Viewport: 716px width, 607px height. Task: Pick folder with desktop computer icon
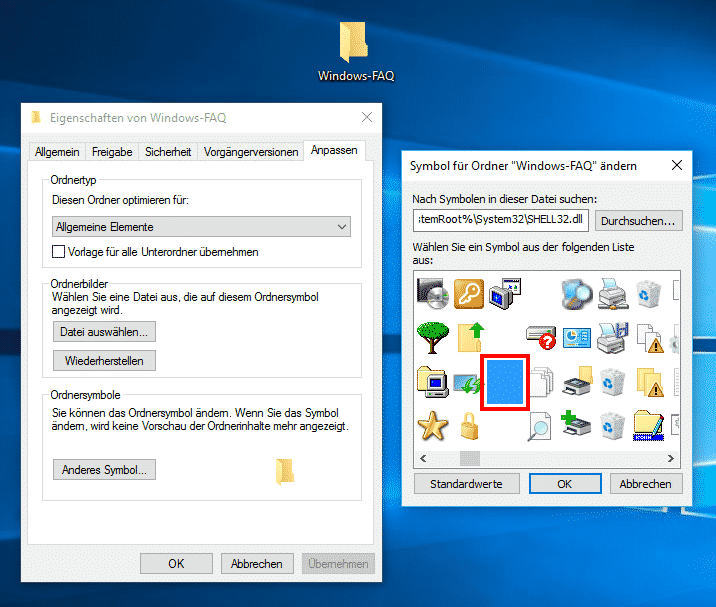click(432, 382)
